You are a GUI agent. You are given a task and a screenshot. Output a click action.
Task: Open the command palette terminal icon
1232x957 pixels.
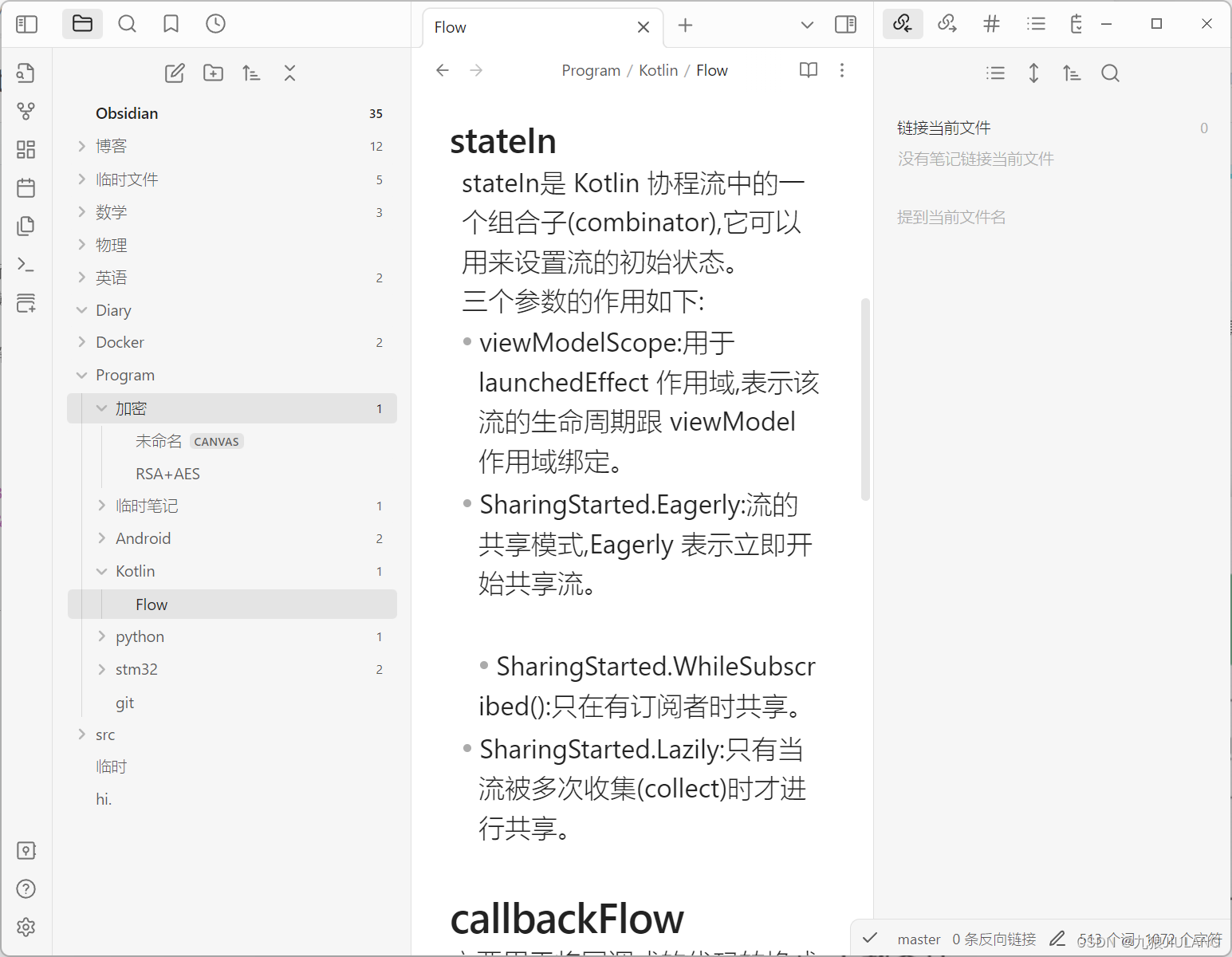coord(26,264)
